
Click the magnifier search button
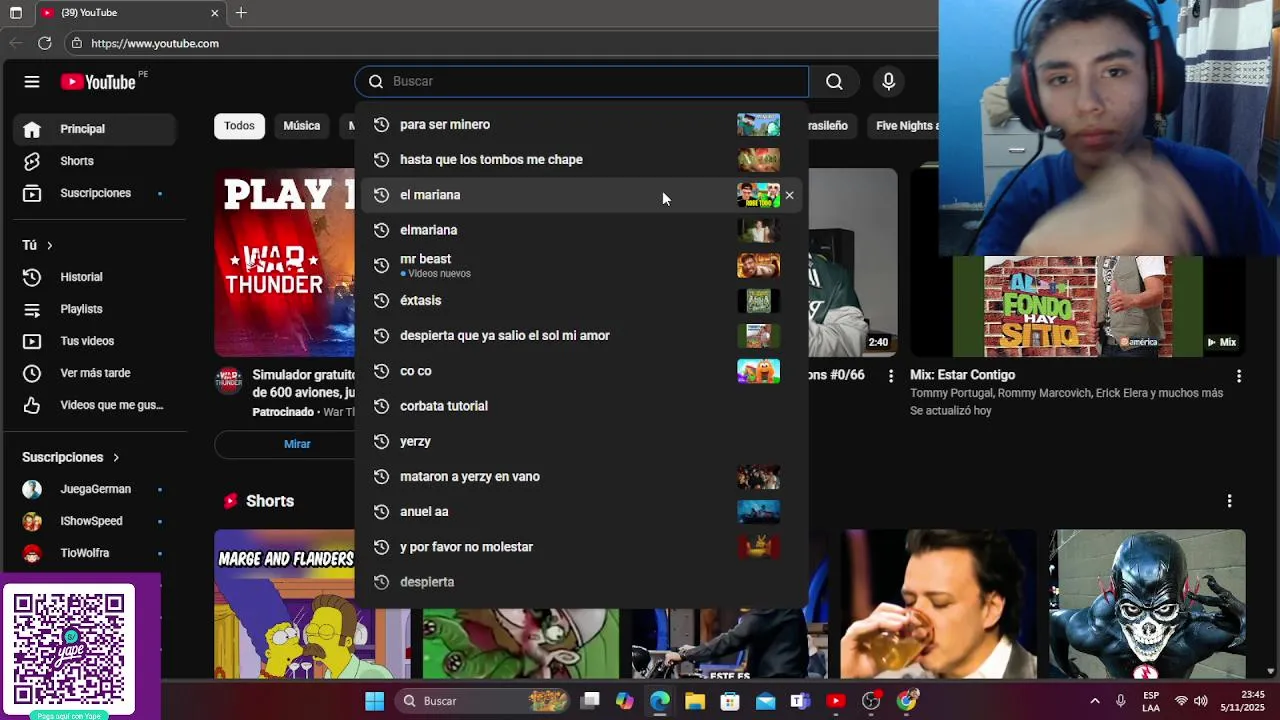[834, 82]
